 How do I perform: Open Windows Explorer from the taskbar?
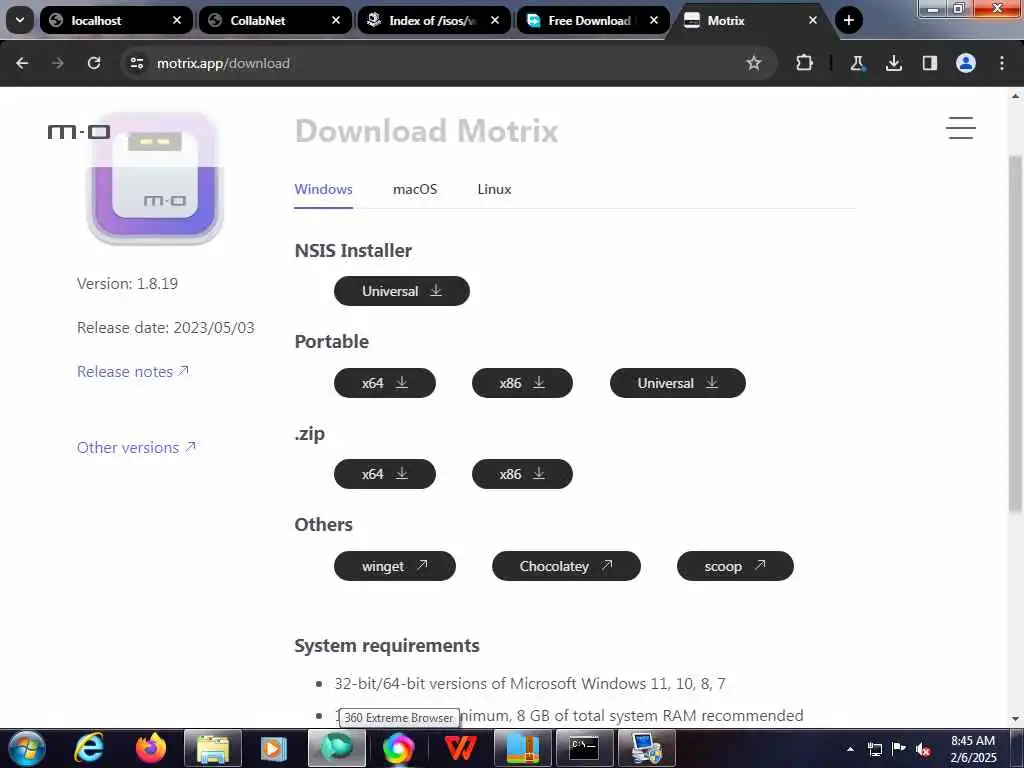(x=213, y=748)
